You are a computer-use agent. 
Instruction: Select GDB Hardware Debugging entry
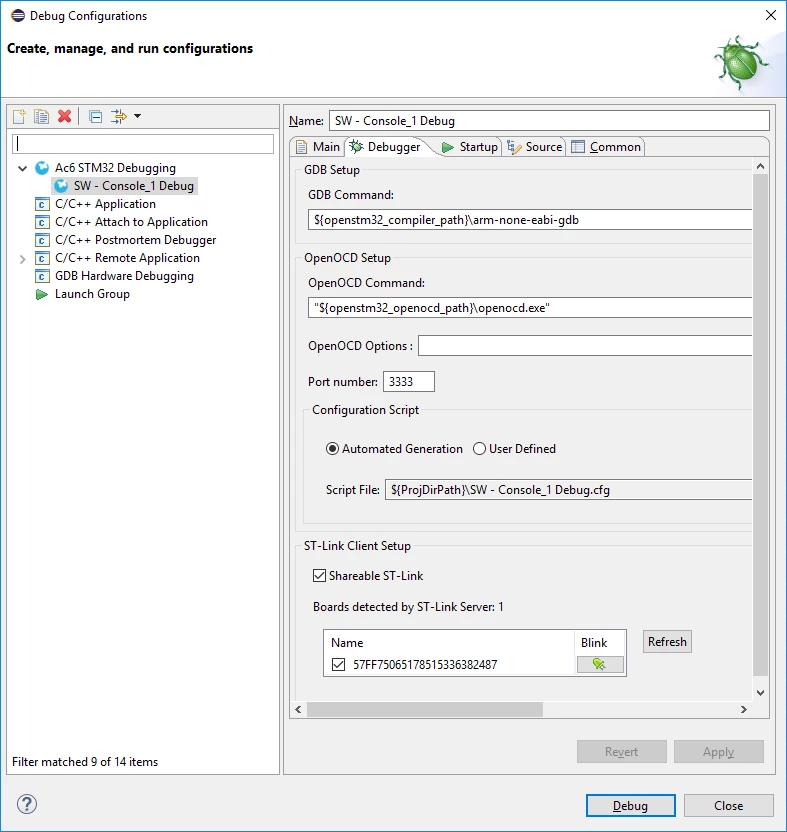click(x=124, y=276)
